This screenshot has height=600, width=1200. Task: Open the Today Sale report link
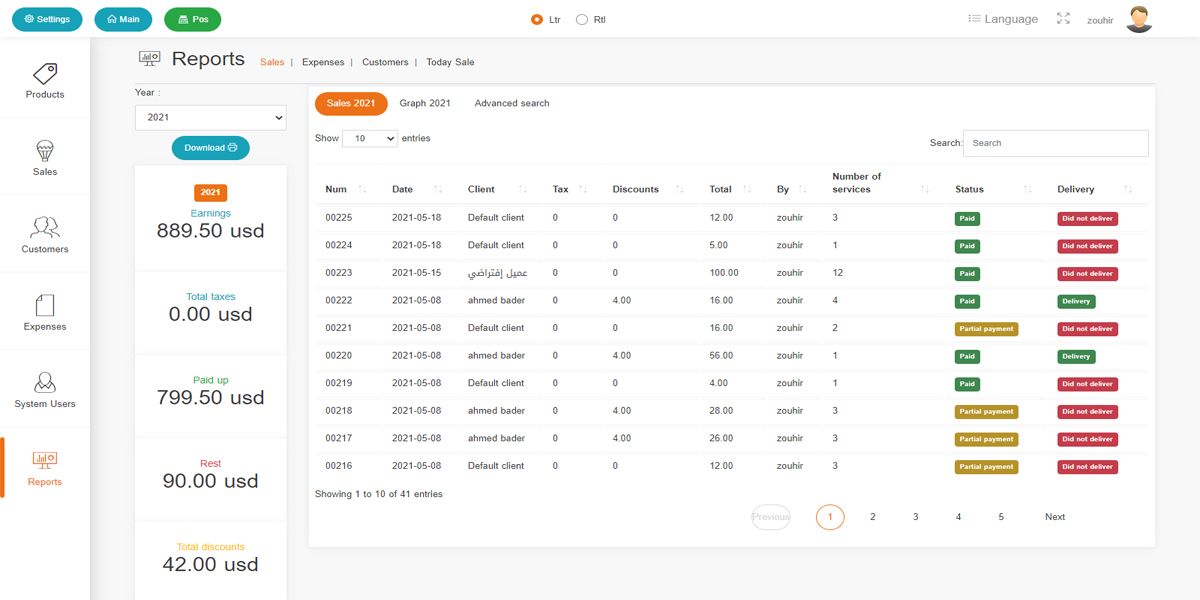click(450, 62)
